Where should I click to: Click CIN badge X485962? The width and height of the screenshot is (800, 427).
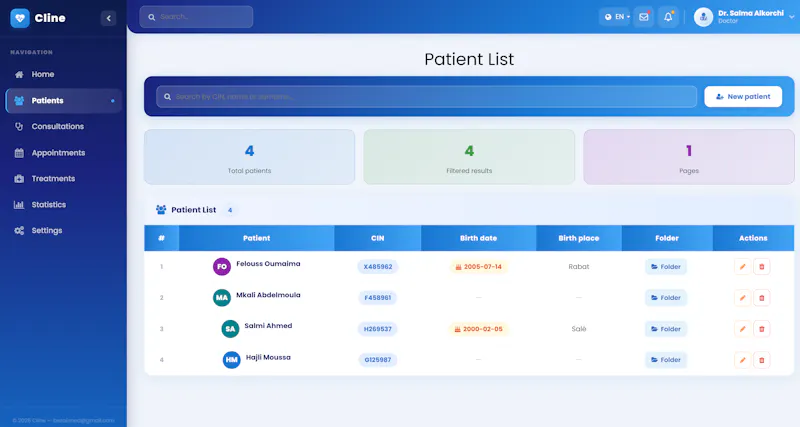[378, 267]
